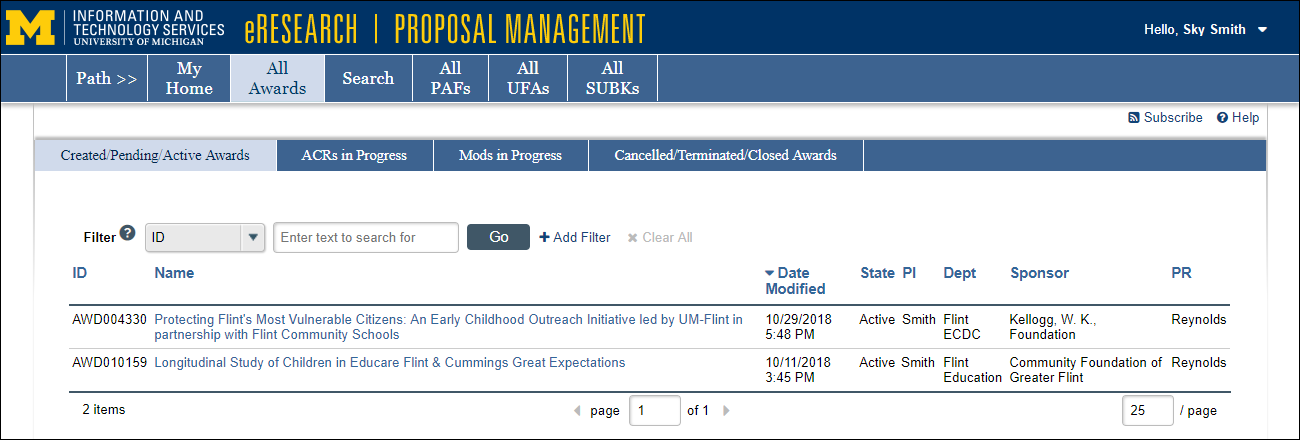Click the Go filter button
Viewport: 1300px width, 440px height.
(x=498, y=237)
